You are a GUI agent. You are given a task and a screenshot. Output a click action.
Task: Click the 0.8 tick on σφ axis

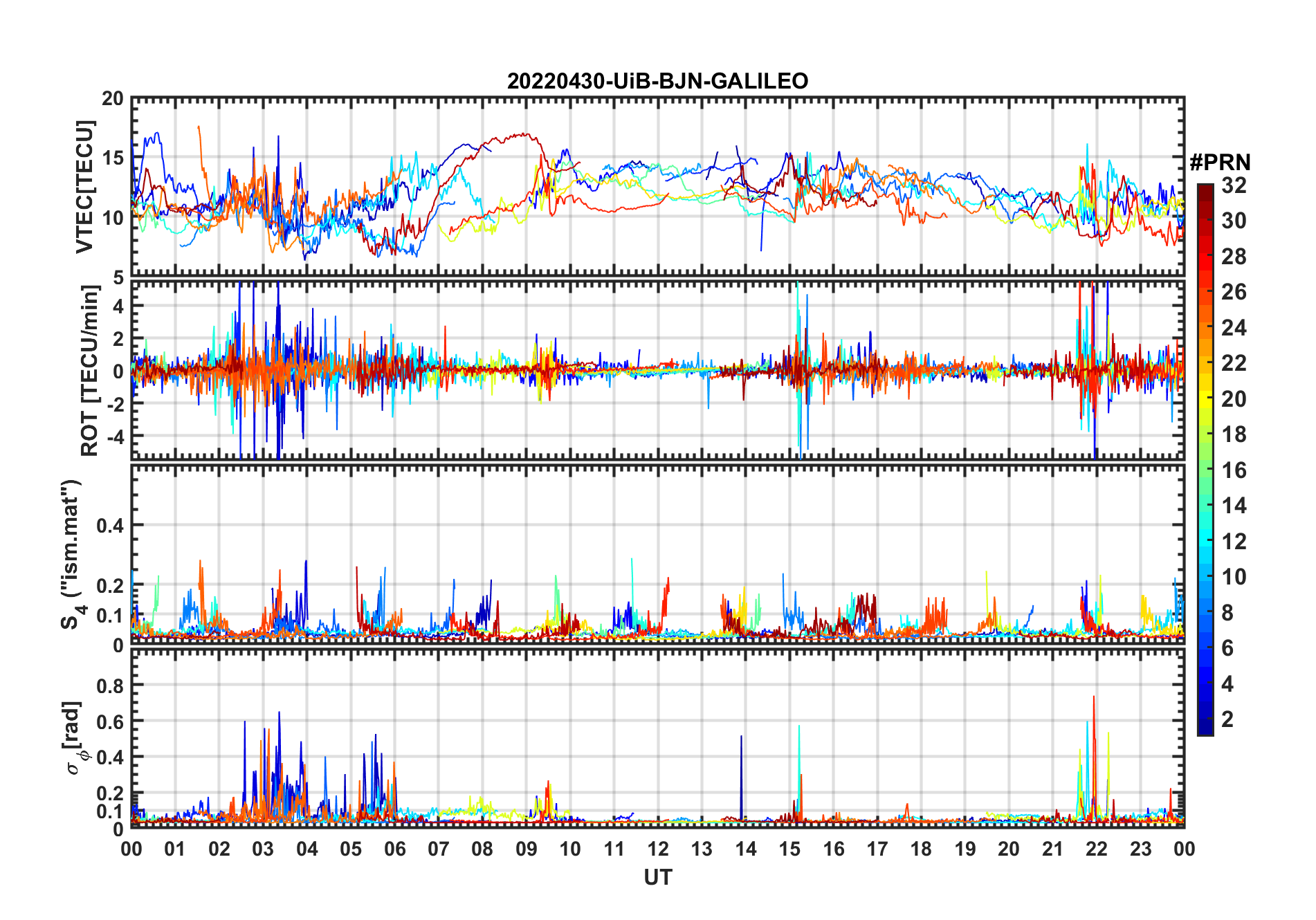coord(111,686)
